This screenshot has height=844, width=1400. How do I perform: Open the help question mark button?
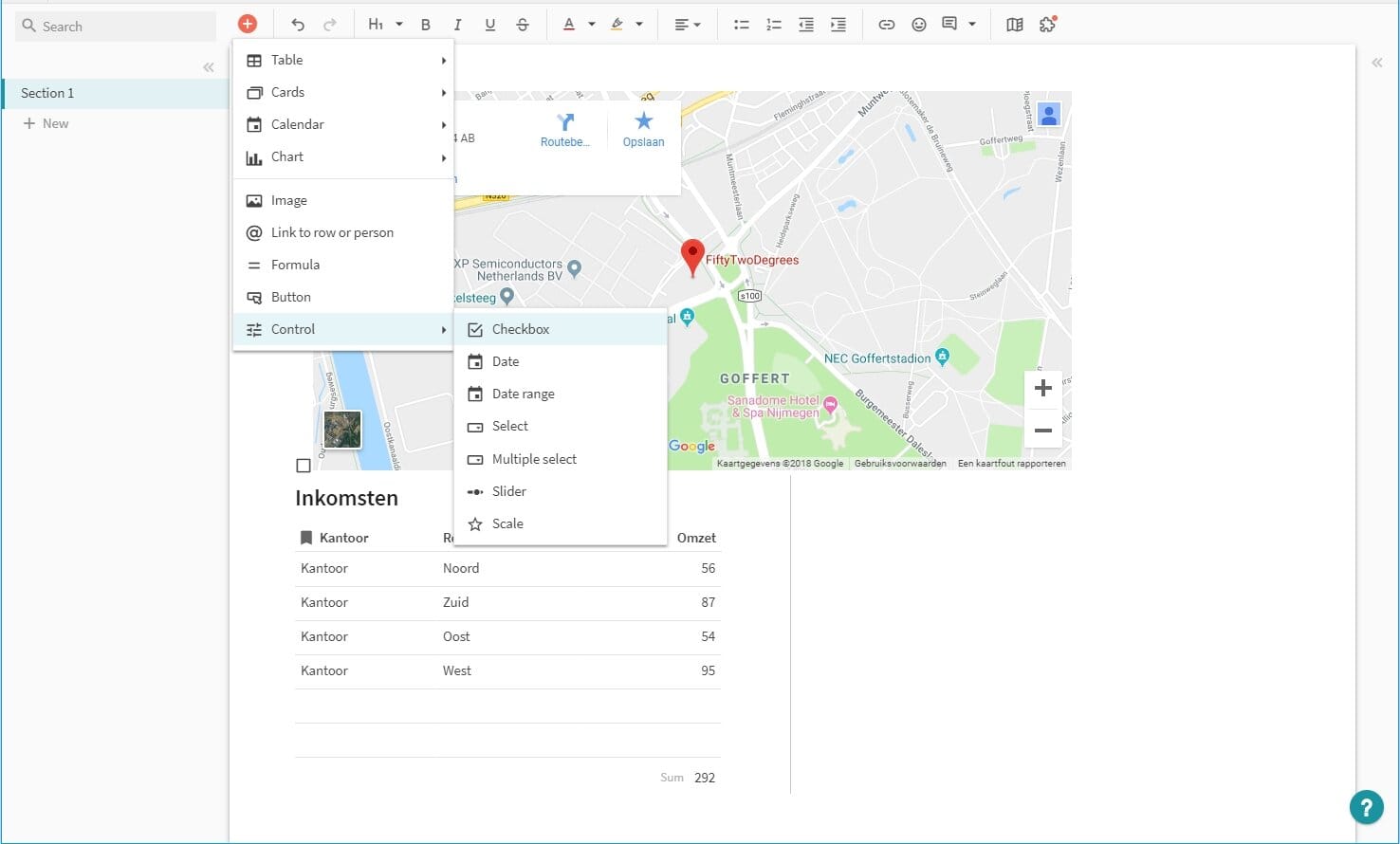click(x=1366, y=807)
